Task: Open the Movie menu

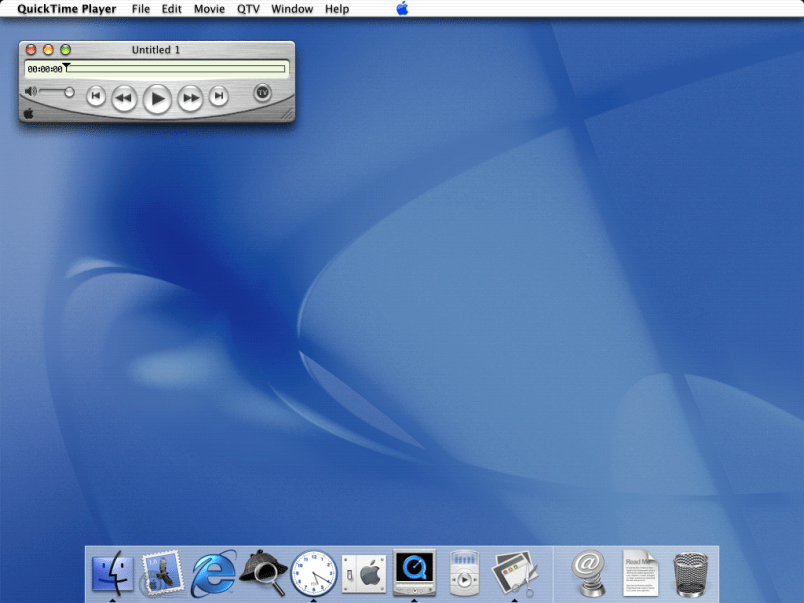Action: (x=209, y=9)
